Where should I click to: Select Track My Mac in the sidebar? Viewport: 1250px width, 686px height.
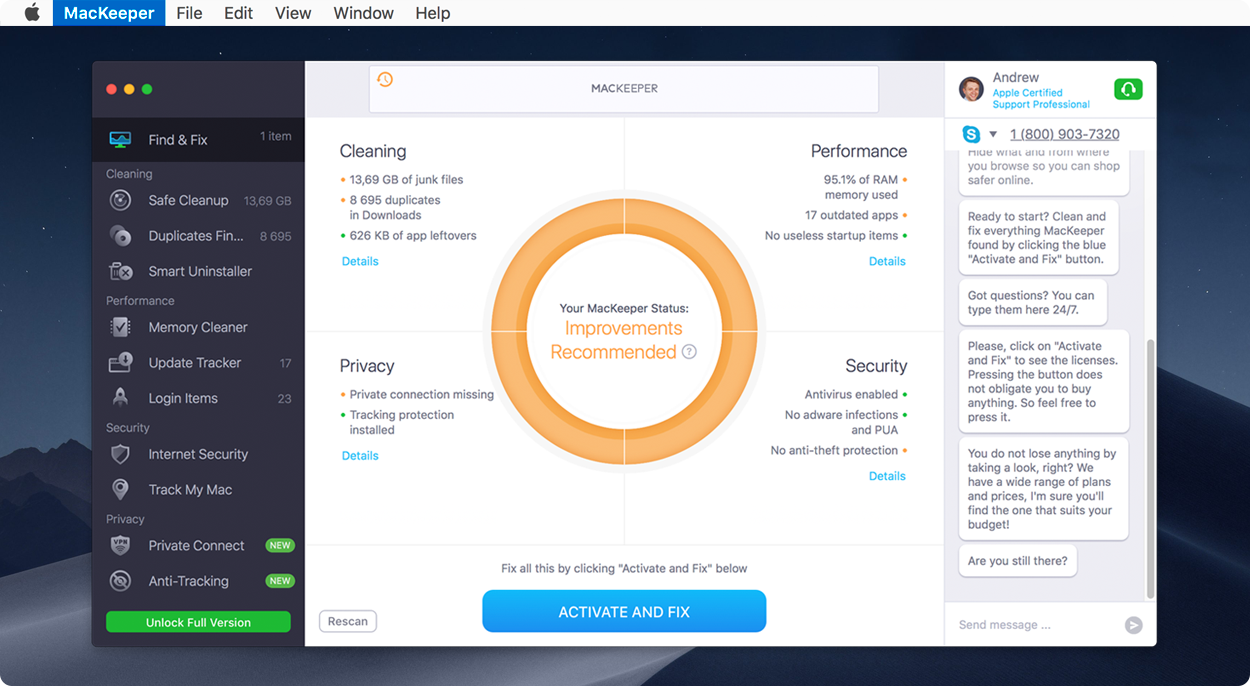(198, 489)
